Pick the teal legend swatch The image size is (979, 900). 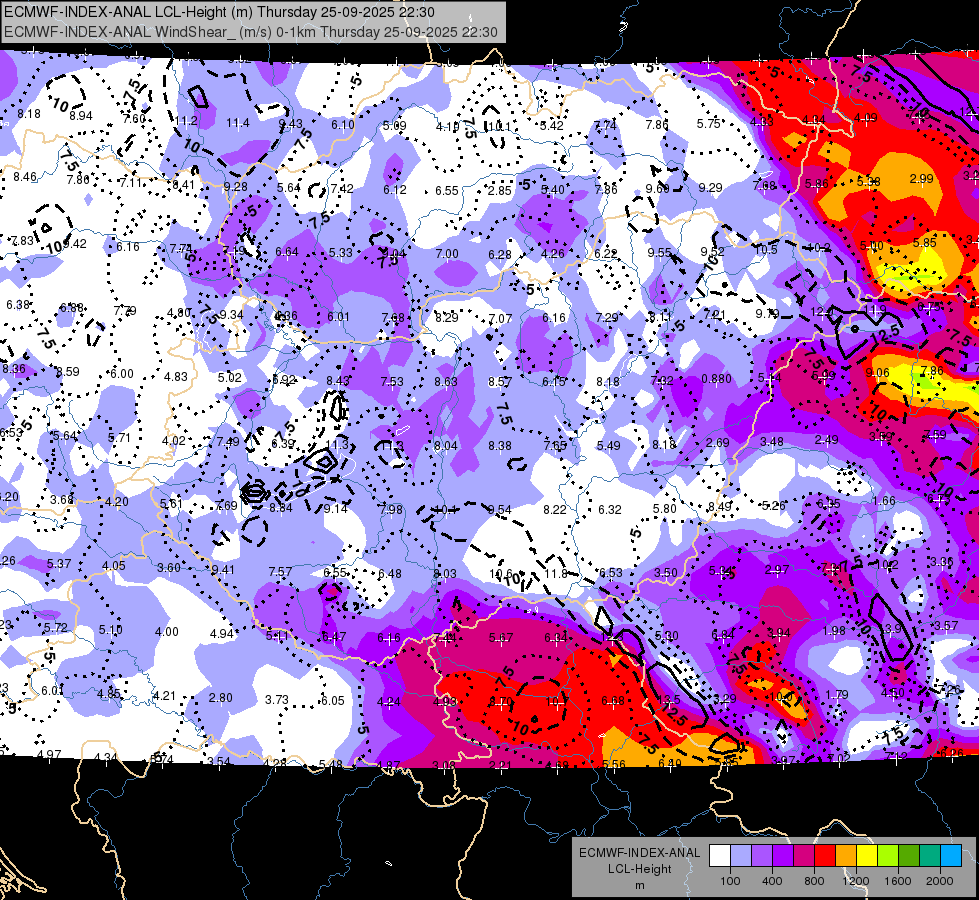click(930, 856)
